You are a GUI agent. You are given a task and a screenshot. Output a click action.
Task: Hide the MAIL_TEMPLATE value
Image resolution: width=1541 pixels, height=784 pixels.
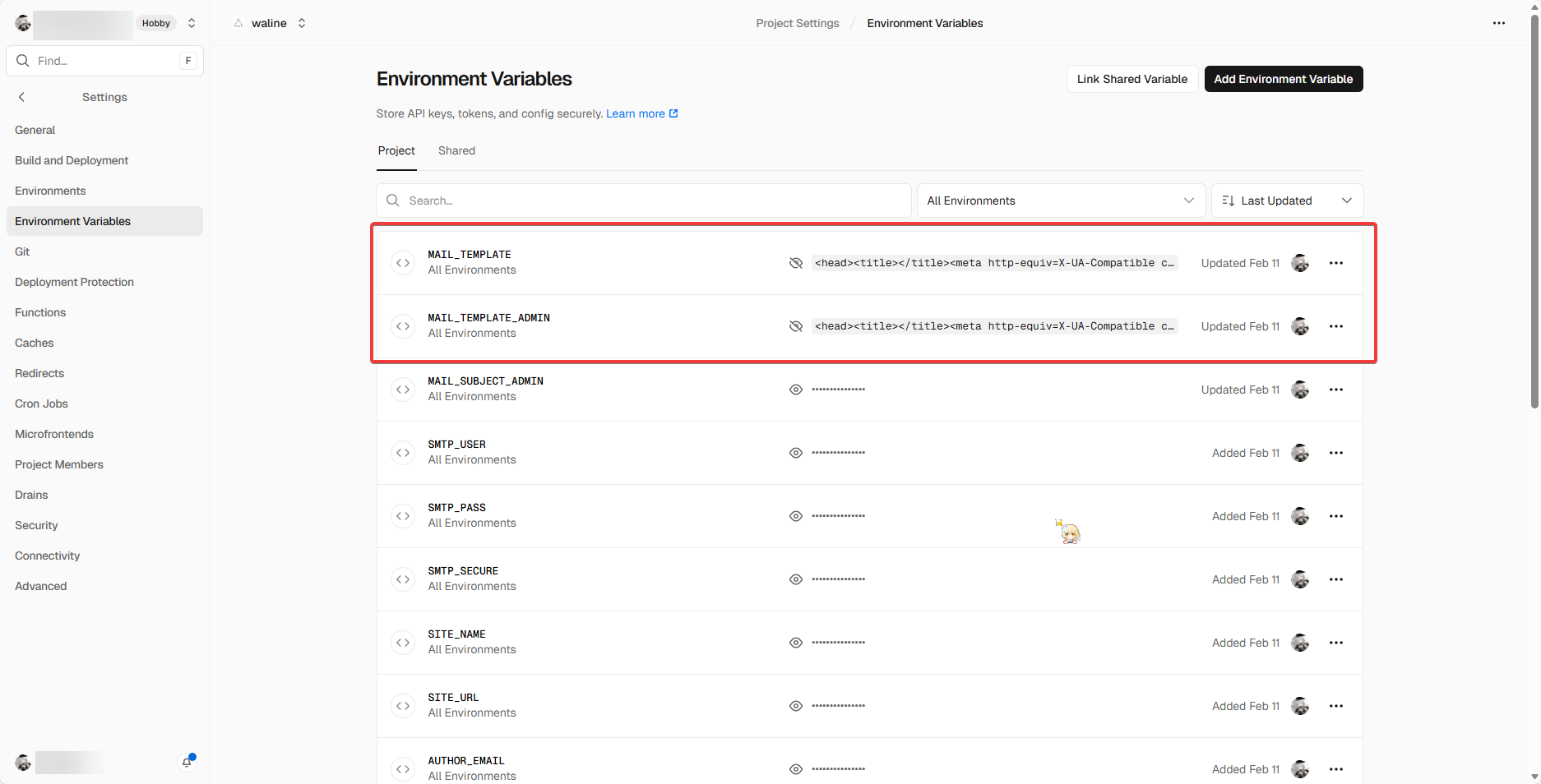(x=795, y=263)
